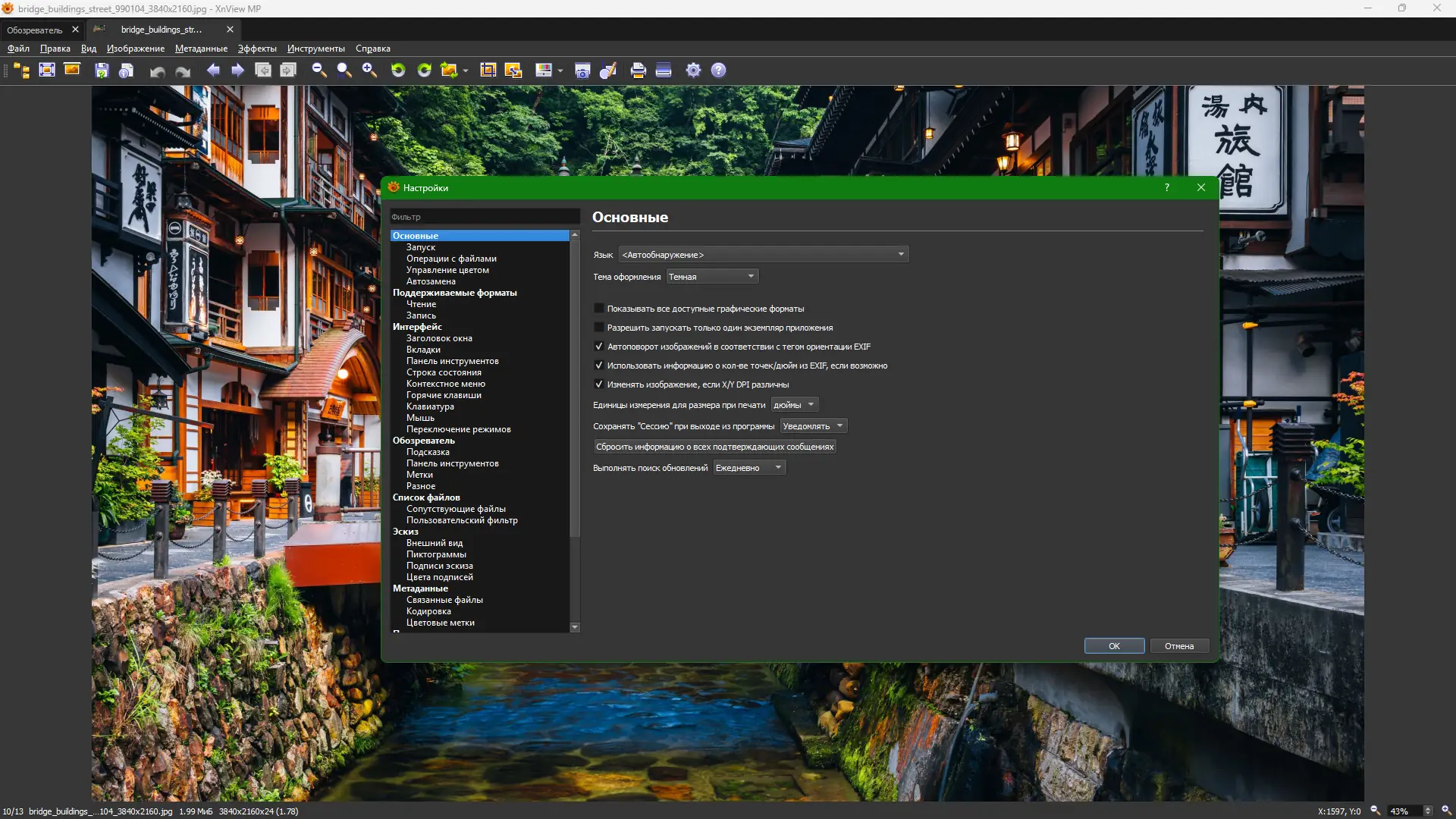This screenshot has height=819, width=1456.
Task: Click the fullscreen toolbar icon
Action: 47,71
